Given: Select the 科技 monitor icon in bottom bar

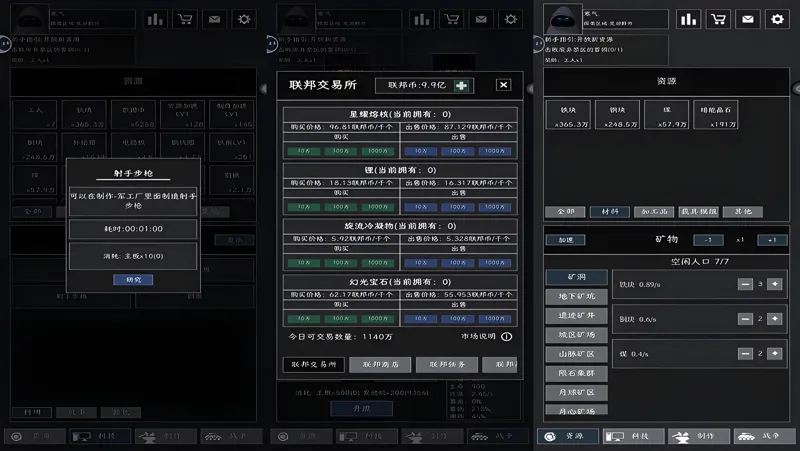Looking at the screenshot, I should pyautogui.click(x=627, y=436).
